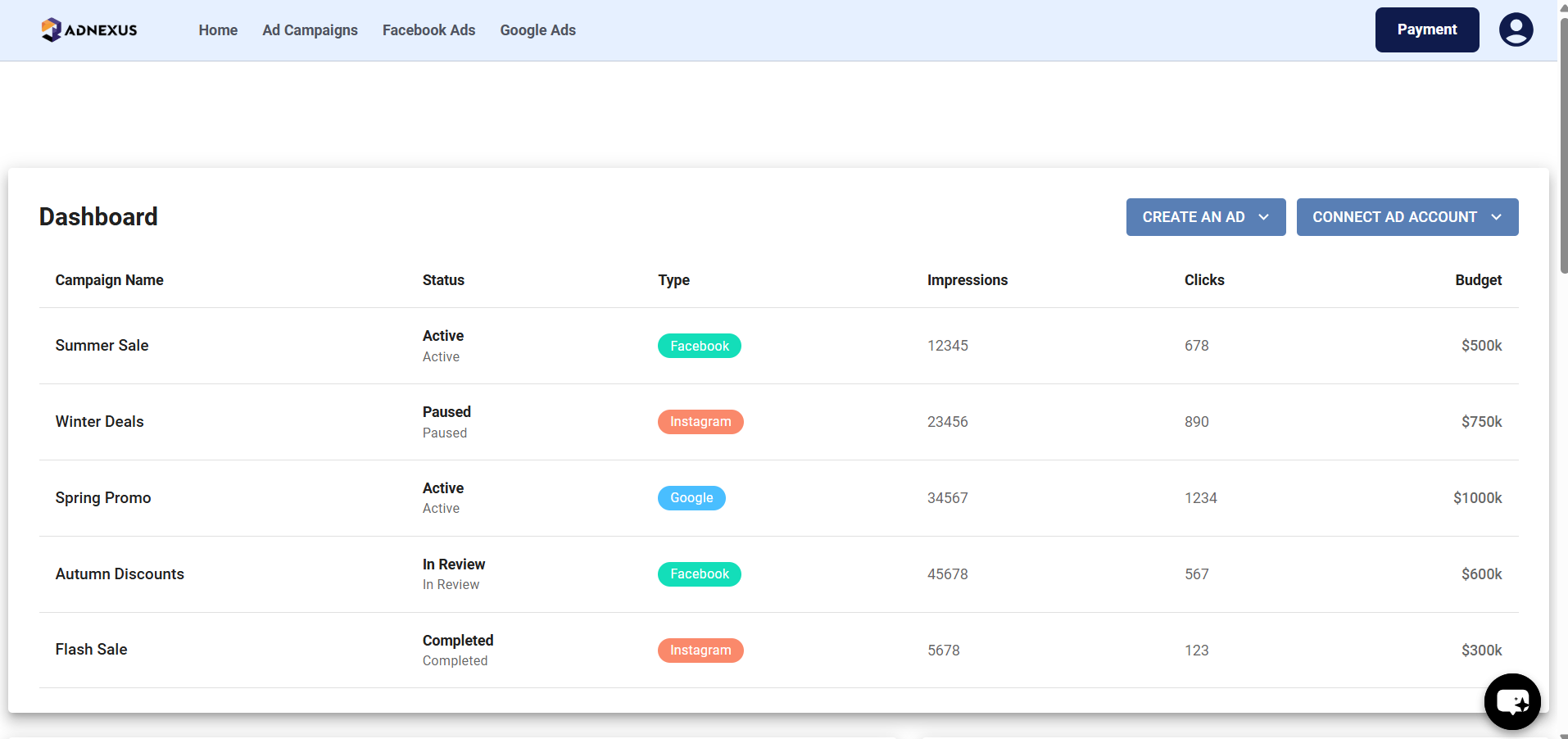Click clicks value 890

point(1196,422)
